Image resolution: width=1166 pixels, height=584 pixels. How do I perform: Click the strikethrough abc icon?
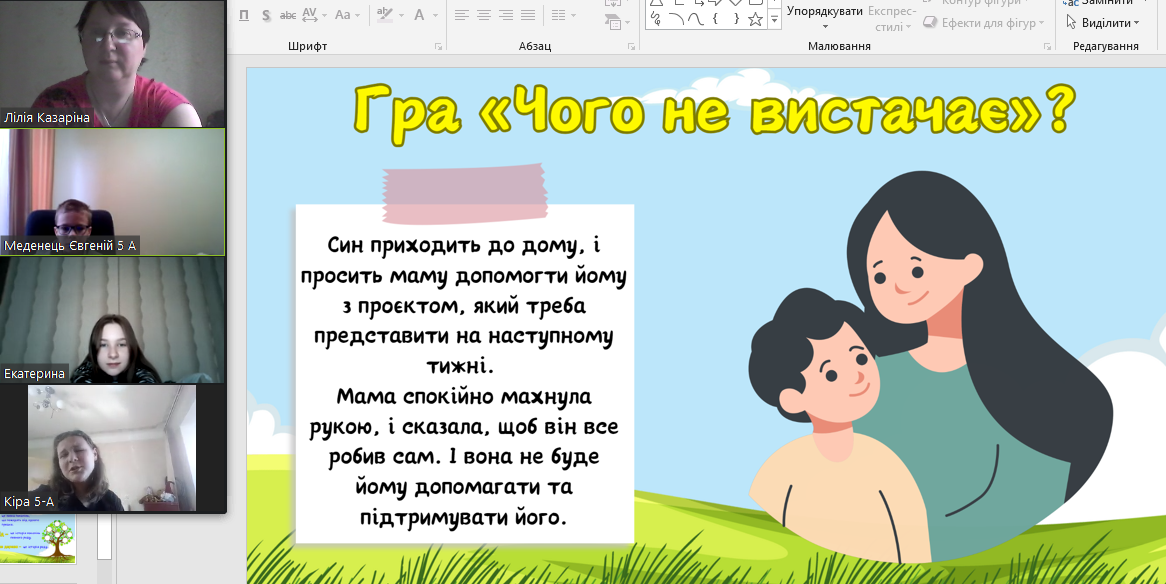point(288,15)
